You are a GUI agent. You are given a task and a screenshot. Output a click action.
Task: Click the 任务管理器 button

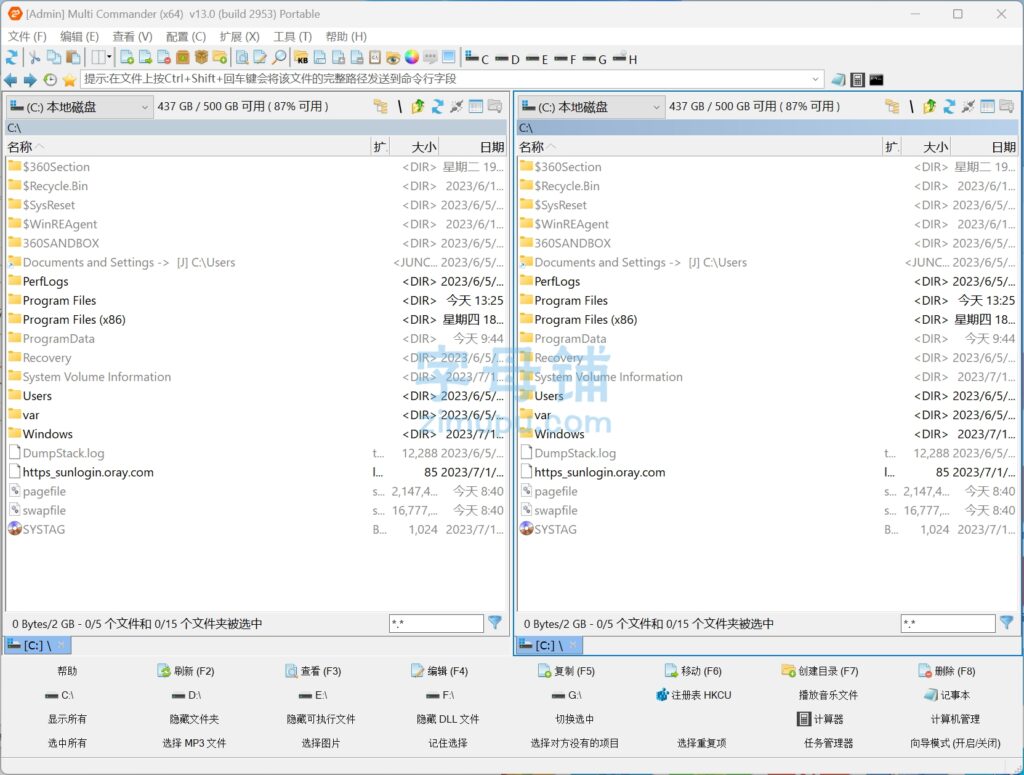[828, 743]
